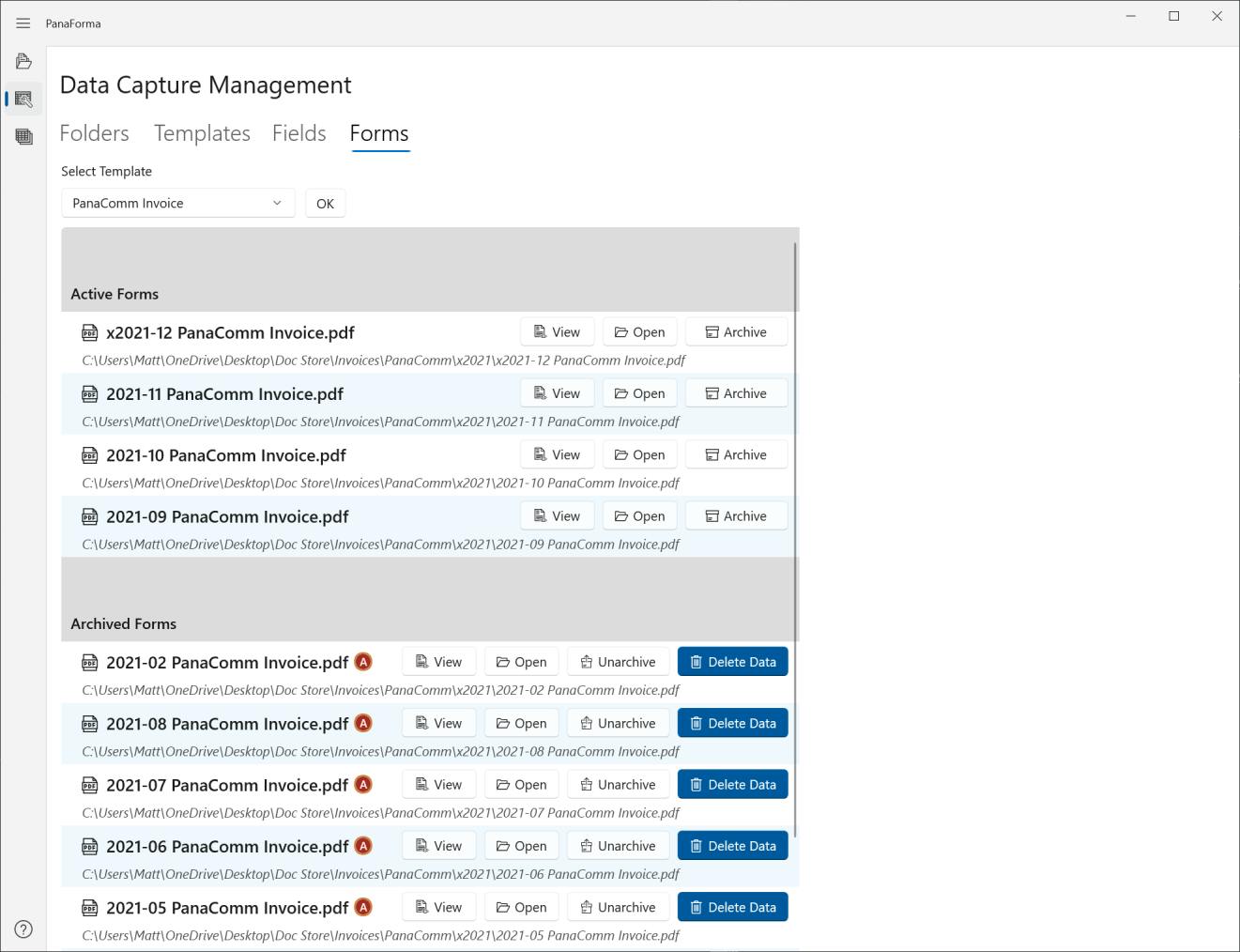
Task: Open the Fields tab
Action: tap(299, 133)
